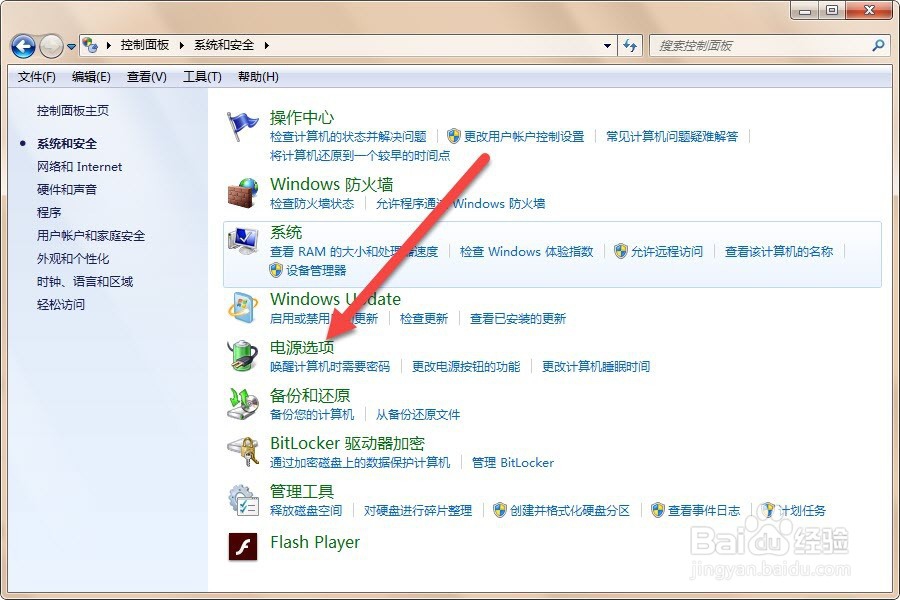Open the address bar history dropdown
Screen dimensions: 900x600
pos(607,45)
